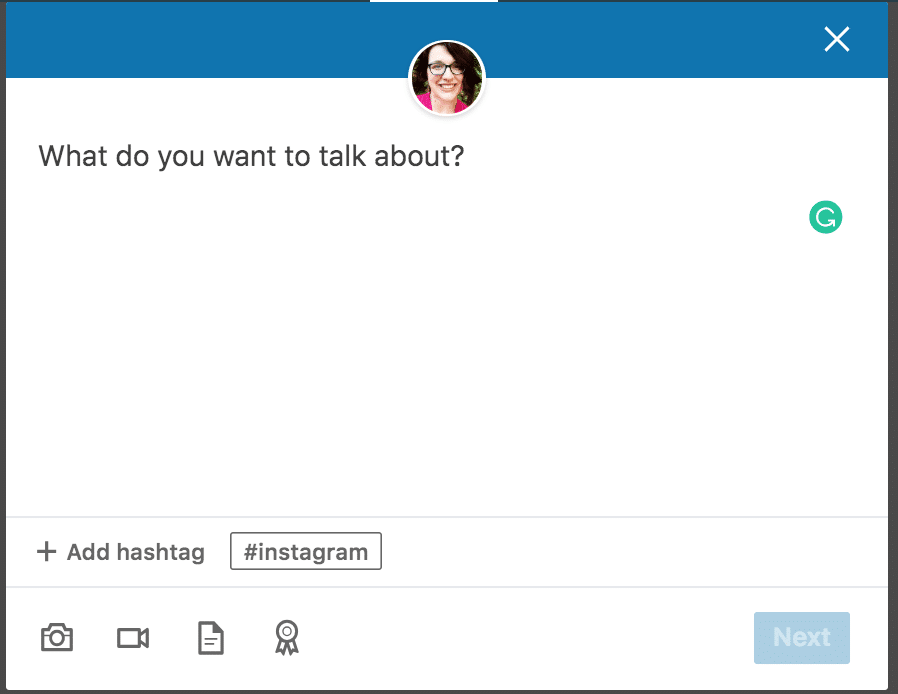Click the dark backdrop outside the dialog

893,300
